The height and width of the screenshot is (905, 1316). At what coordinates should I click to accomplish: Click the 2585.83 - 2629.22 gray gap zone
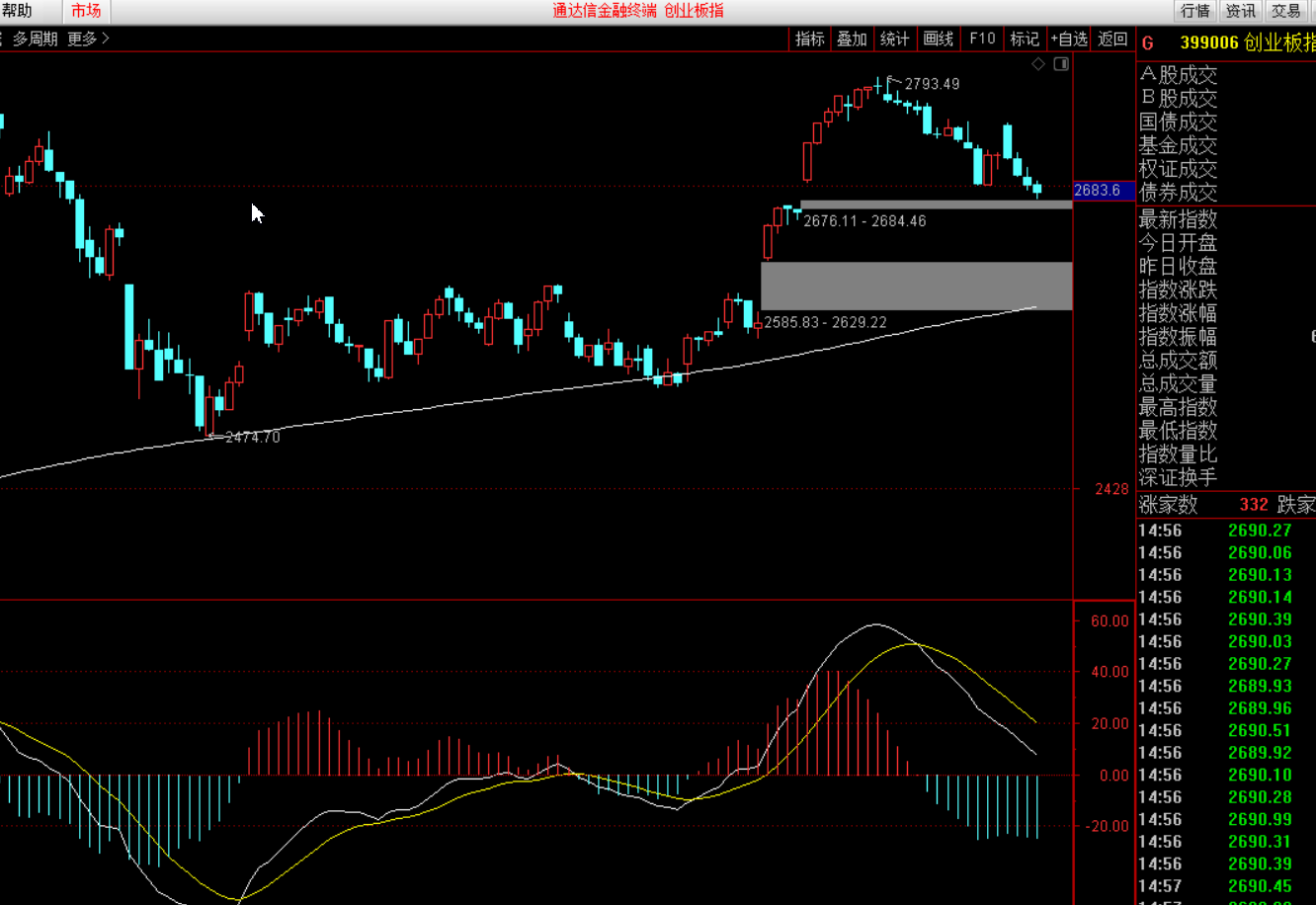[x=916, y=286]
